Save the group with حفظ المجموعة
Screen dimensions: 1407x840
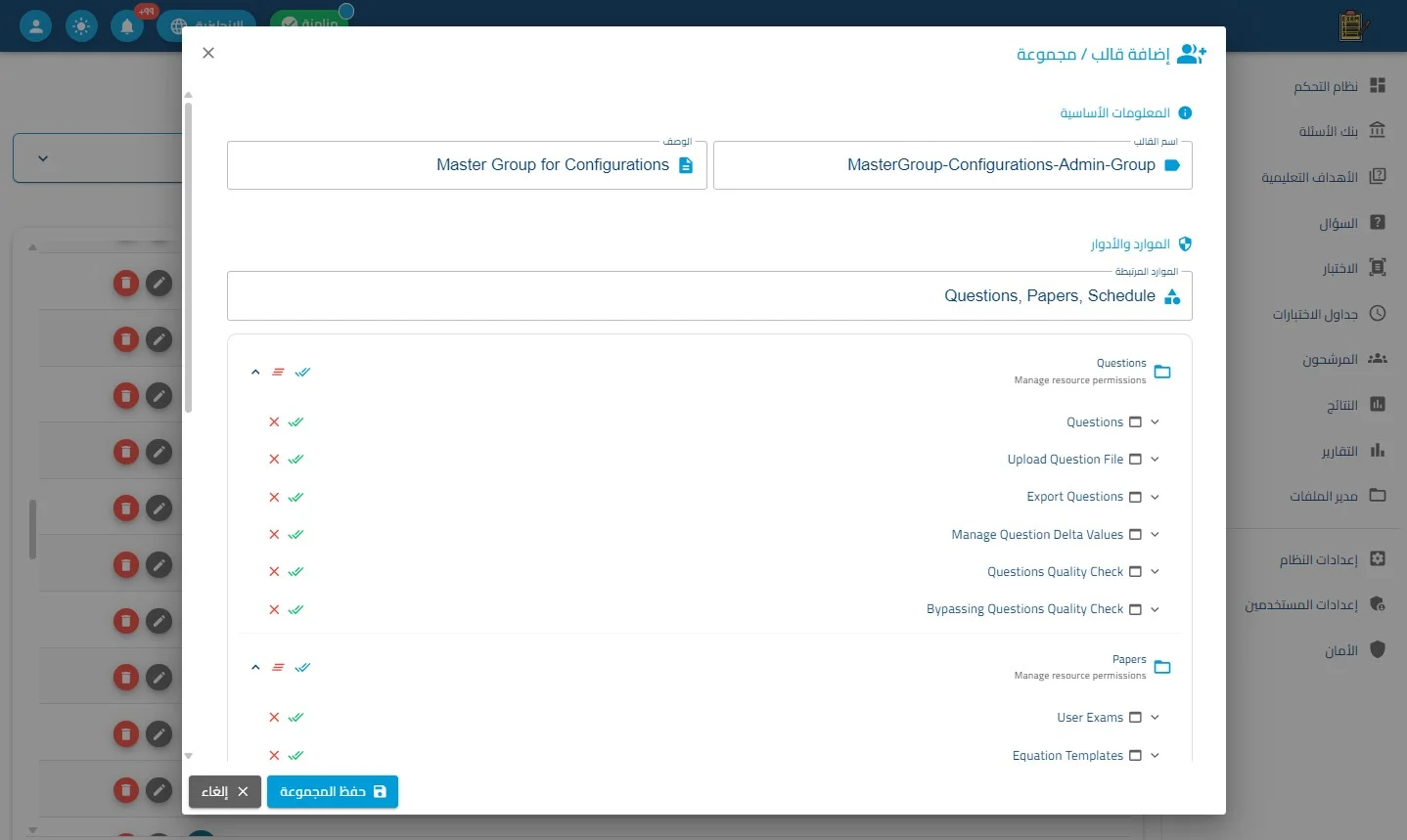(x=333, y=791)
